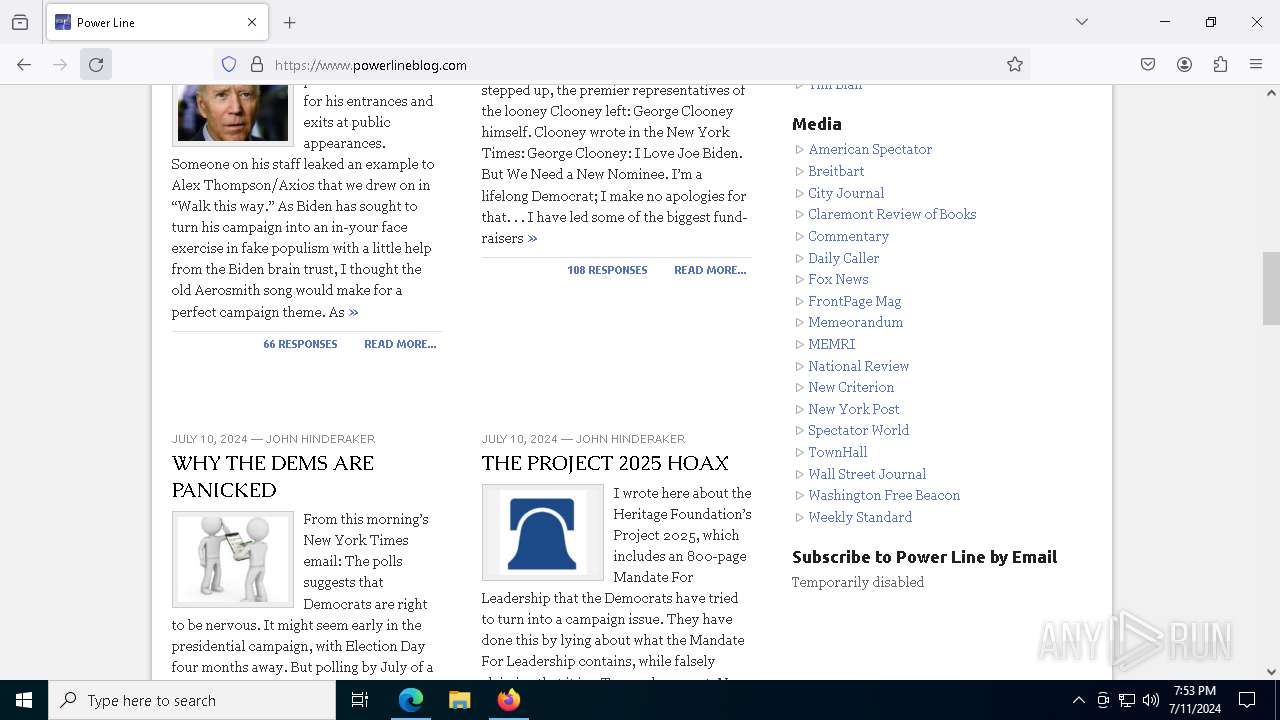
Task: Open National Review link
Action: click(x=859, y=366)
